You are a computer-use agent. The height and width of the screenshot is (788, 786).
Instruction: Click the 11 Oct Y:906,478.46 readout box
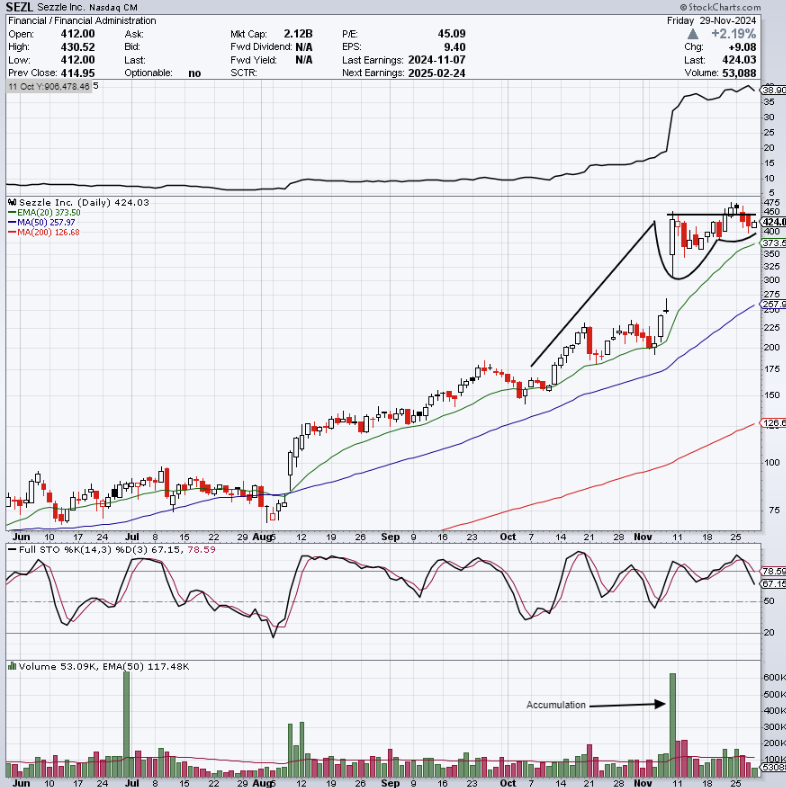49,86
